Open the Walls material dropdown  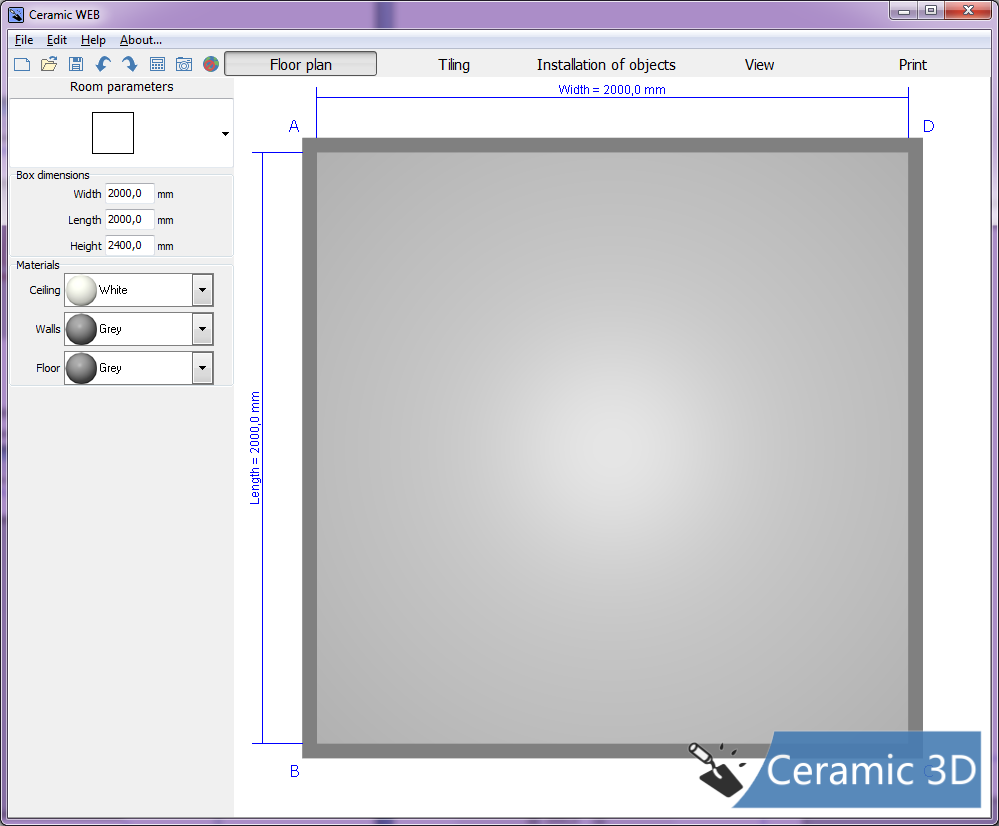coord(203,329)
